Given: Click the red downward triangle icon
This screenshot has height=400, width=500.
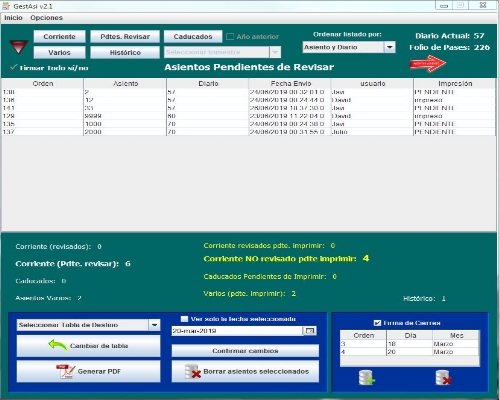Looking at the screenshot, I should tap(19, 47).
